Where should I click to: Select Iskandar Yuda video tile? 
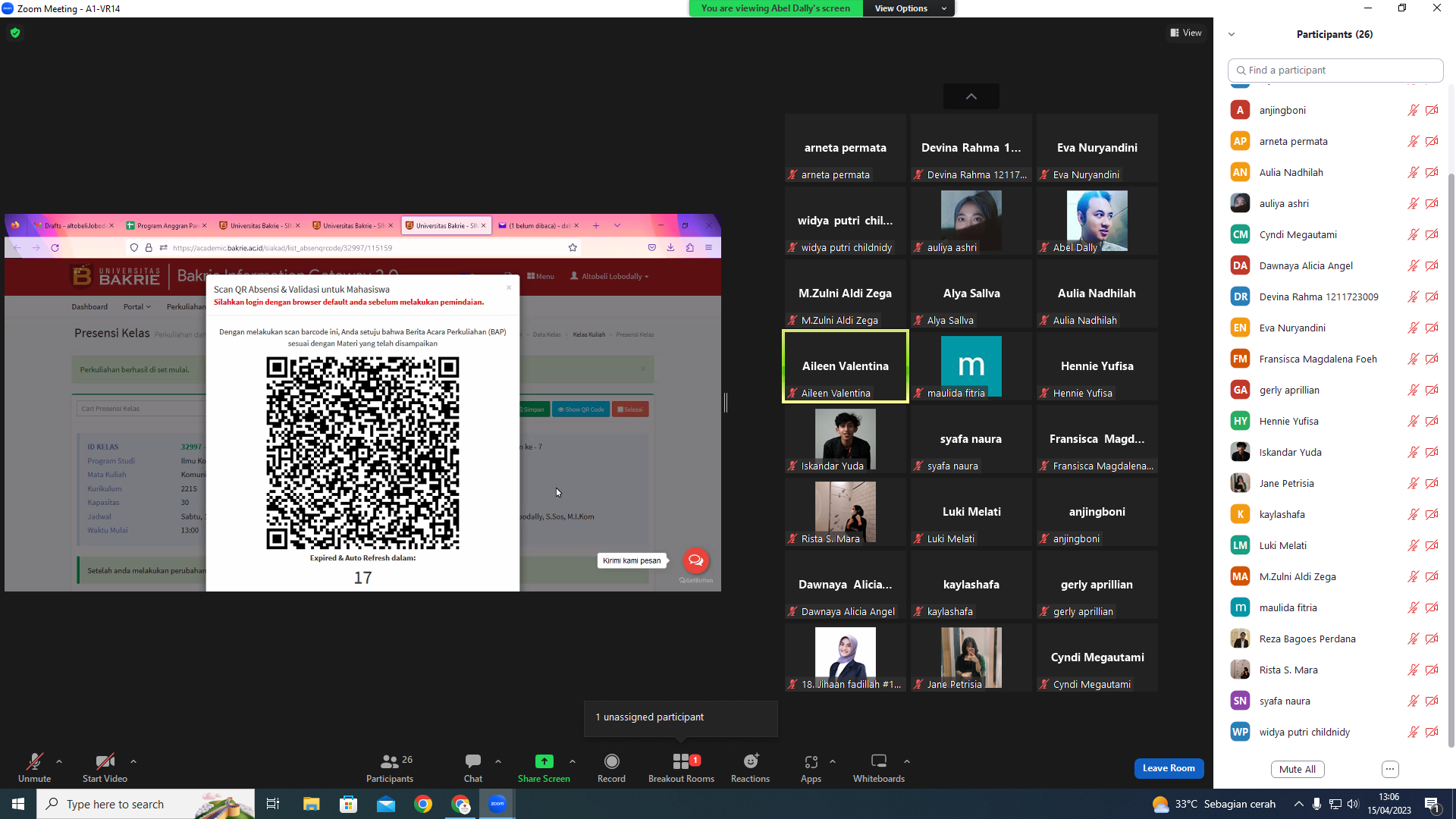[x=846, y=439]
